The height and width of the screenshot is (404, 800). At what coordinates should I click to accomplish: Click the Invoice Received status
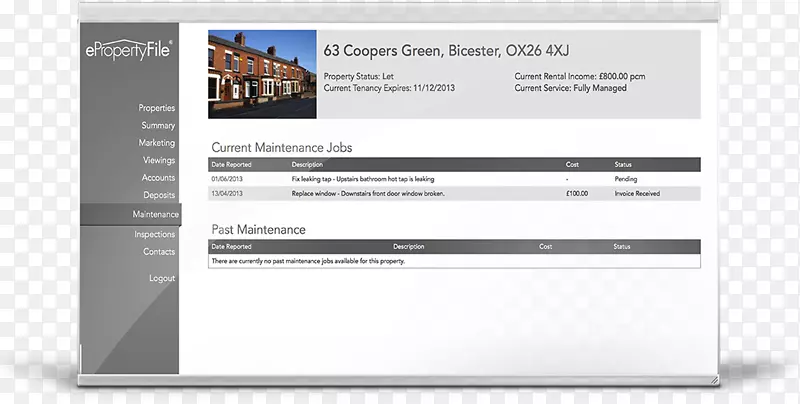click(x=636, y=193)
